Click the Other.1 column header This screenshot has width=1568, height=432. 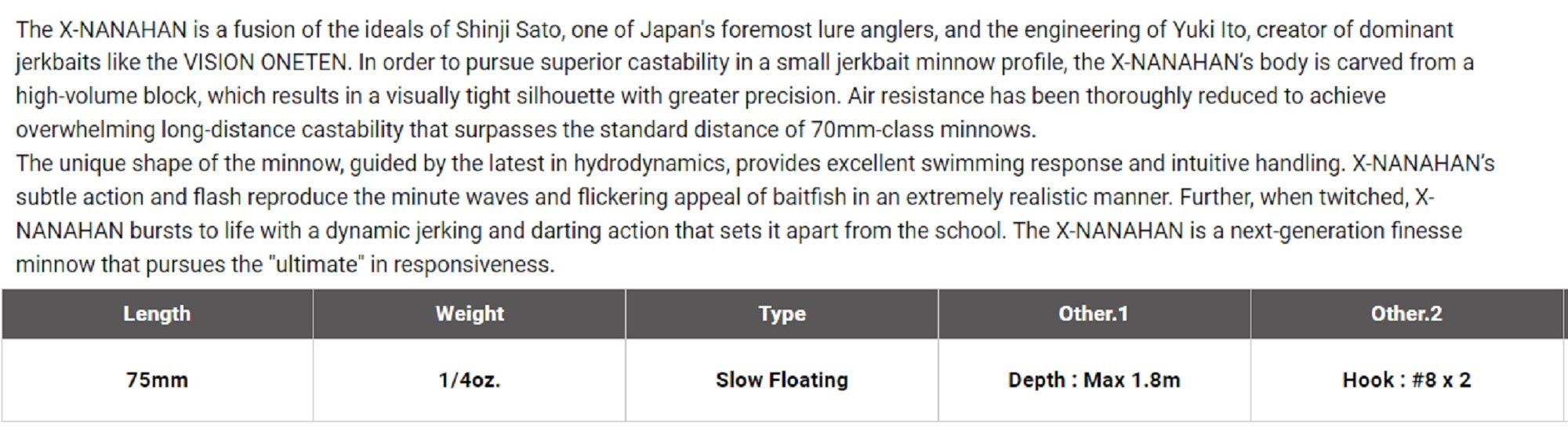(x=1093, y=314)
